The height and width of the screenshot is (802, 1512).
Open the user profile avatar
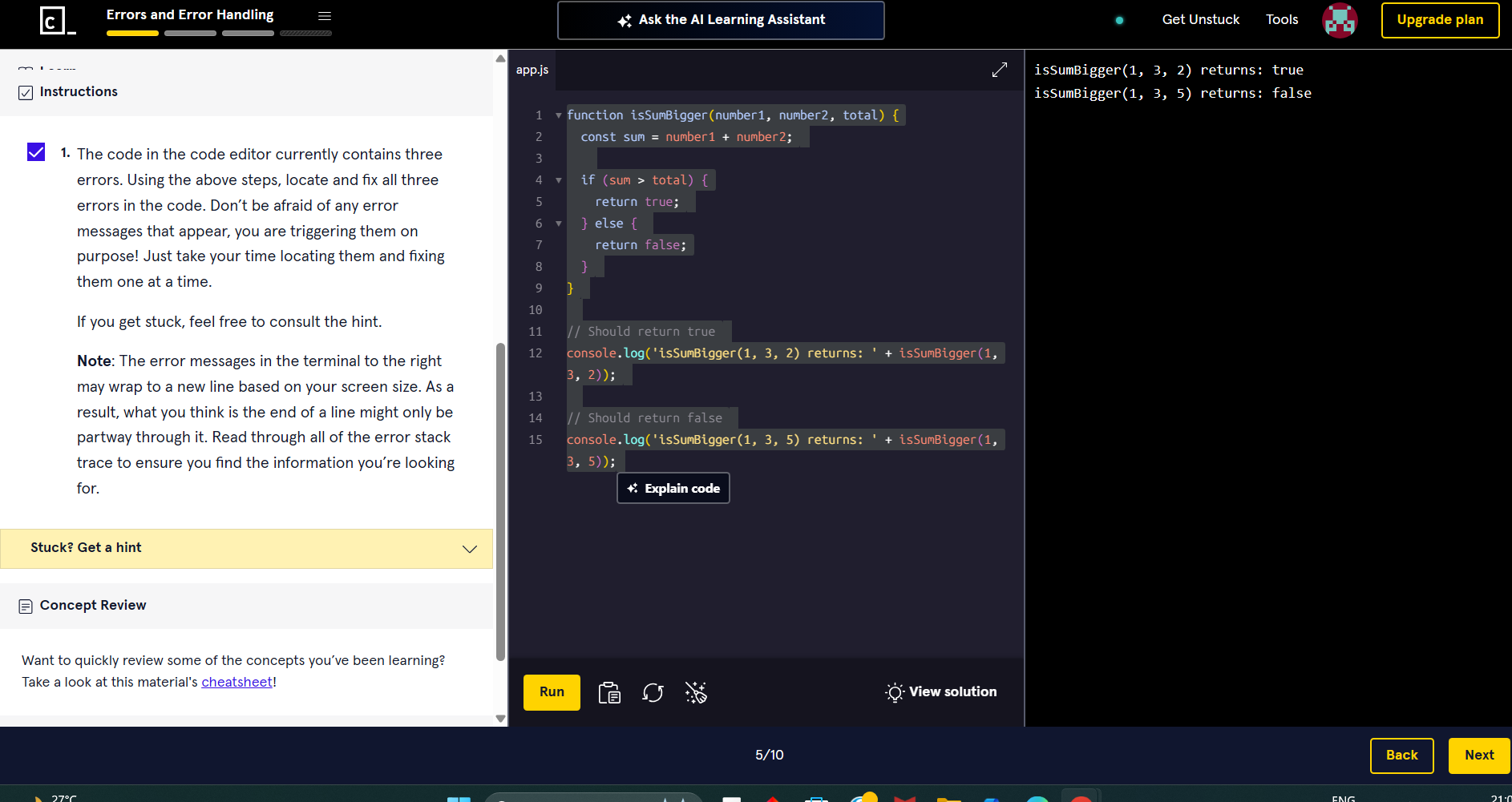[1339, 20]
